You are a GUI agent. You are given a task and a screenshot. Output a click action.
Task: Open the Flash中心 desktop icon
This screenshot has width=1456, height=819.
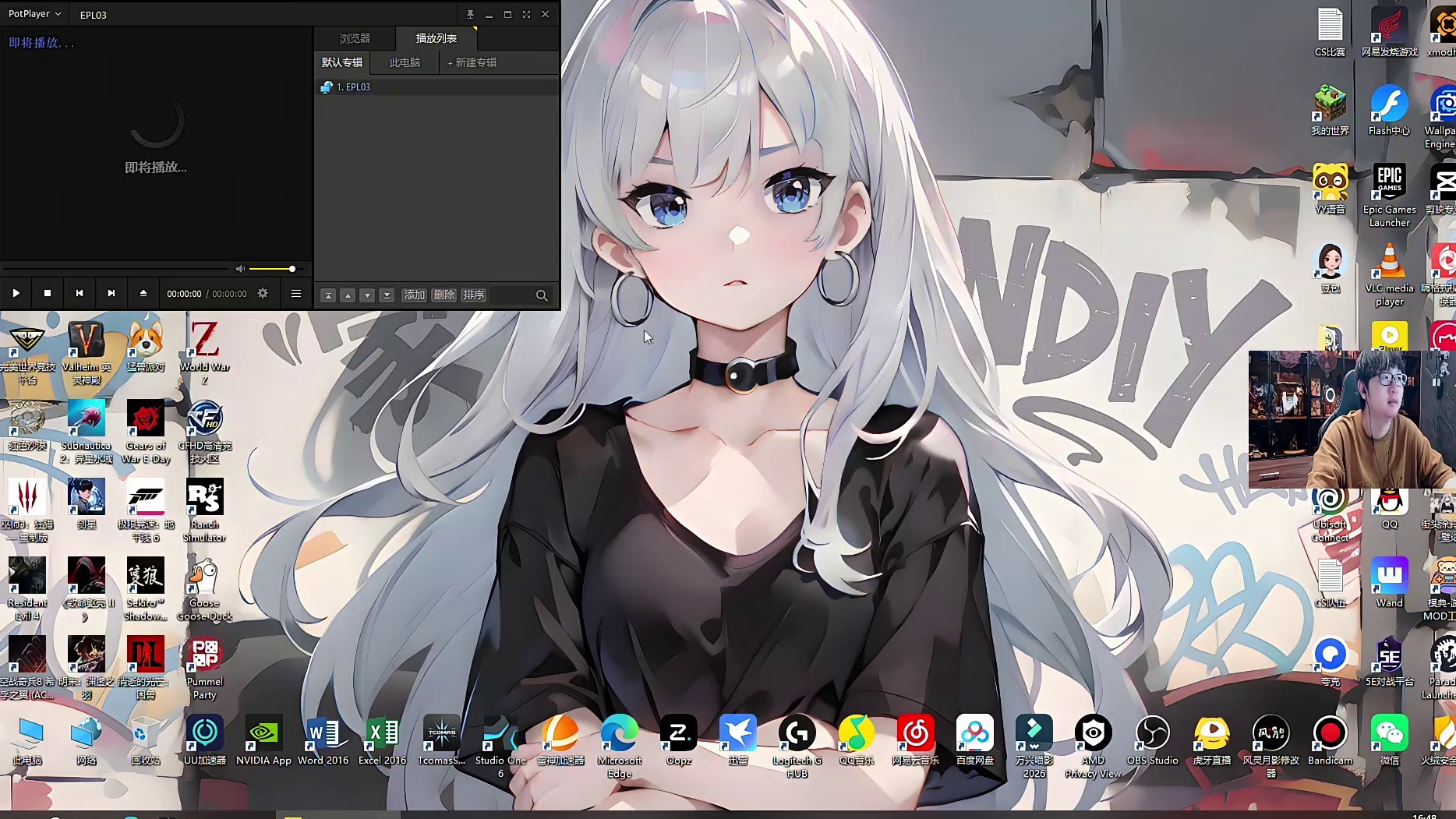point(1390,111)
